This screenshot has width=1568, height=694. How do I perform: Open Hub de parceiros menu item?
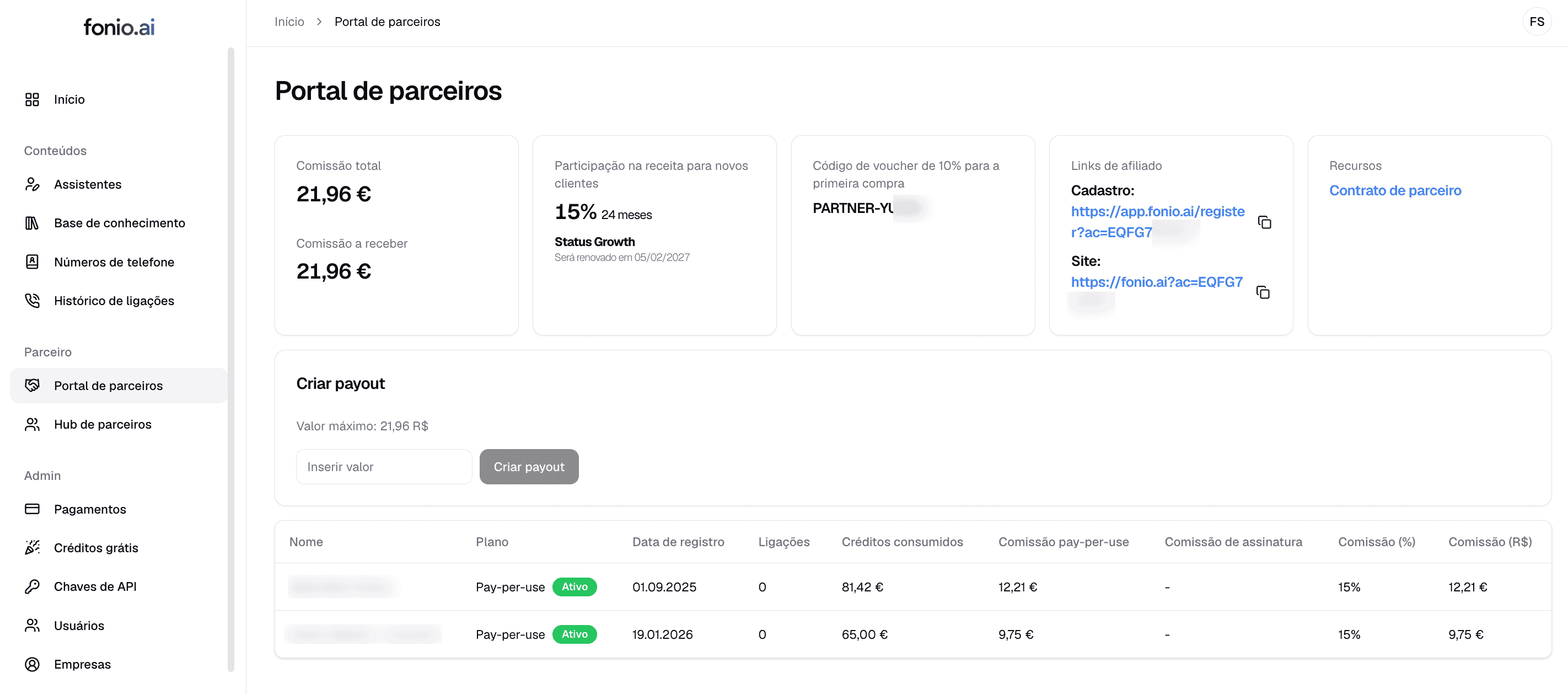click(102, 424)
